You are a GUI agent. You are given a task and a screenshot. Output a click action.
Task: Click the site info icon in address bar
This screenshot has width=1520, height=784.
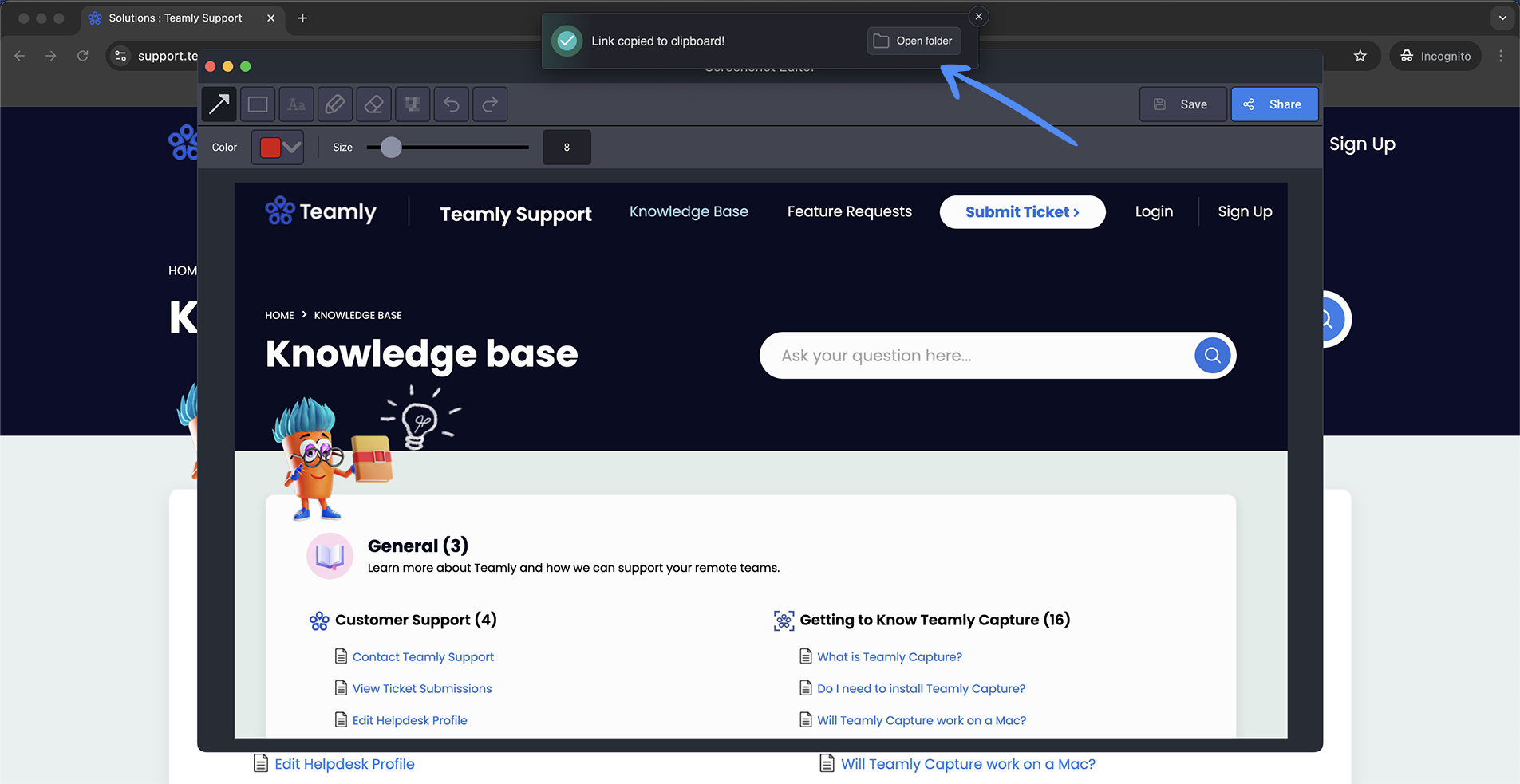120,56
